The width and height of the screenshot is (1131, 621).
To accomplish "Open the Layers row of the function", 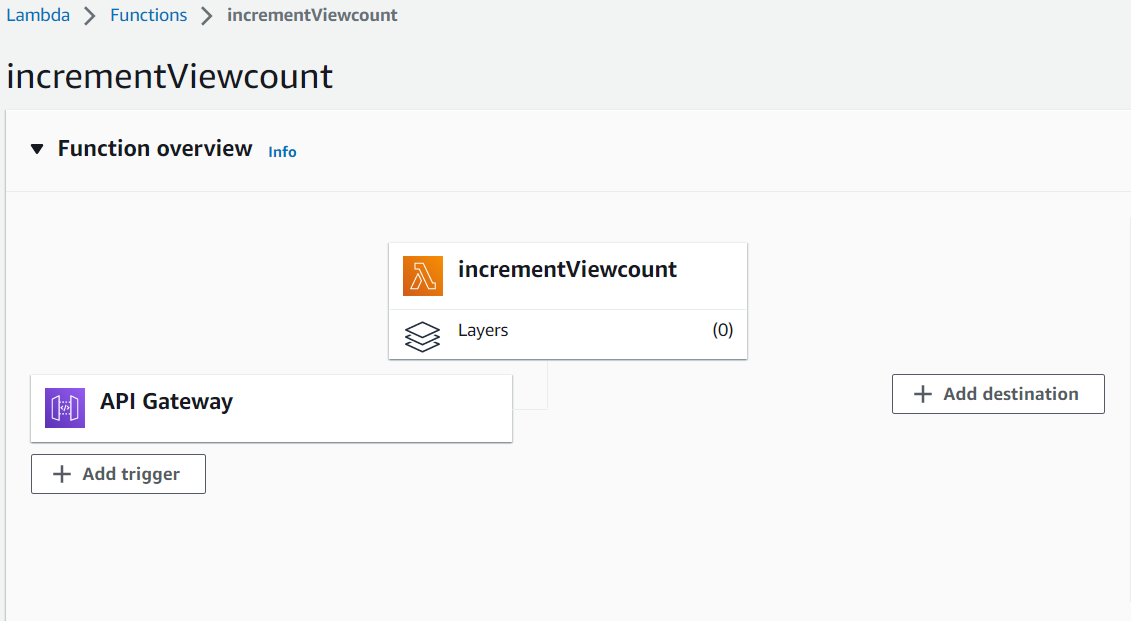I will pos(568,335).
